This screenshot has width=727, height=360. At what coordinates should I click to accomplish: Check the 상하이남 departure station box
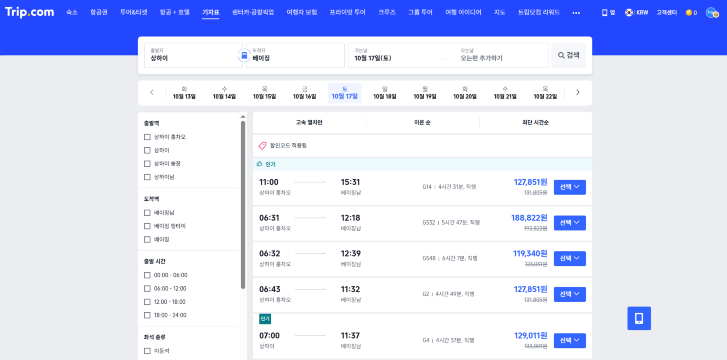147,177
